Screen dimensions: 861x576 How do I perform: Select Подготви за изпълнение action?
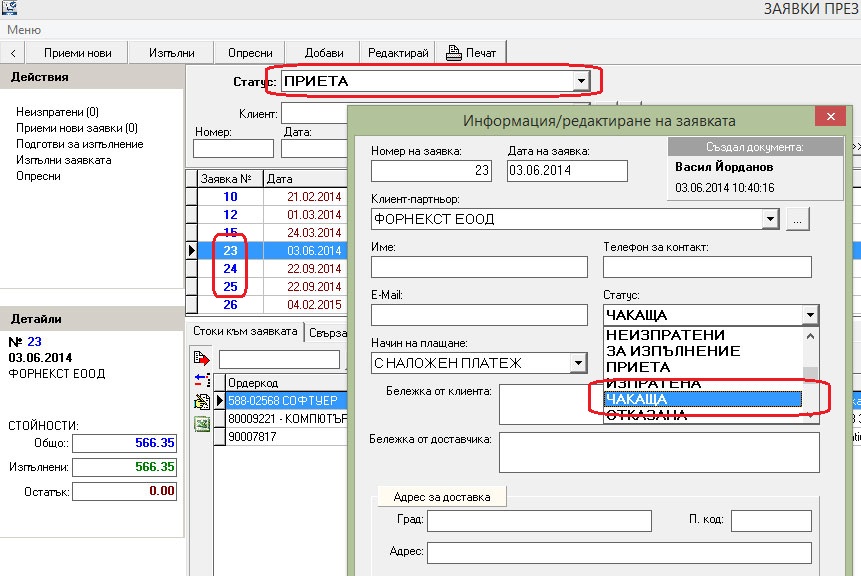coord(80,144)
